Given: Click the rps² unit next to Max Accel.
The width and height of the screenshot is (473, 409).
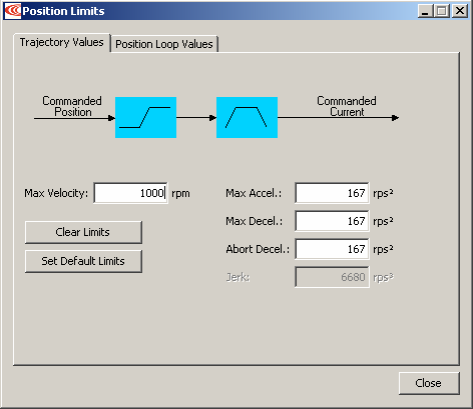Looking at the screenshot, I should pos(383,193).
